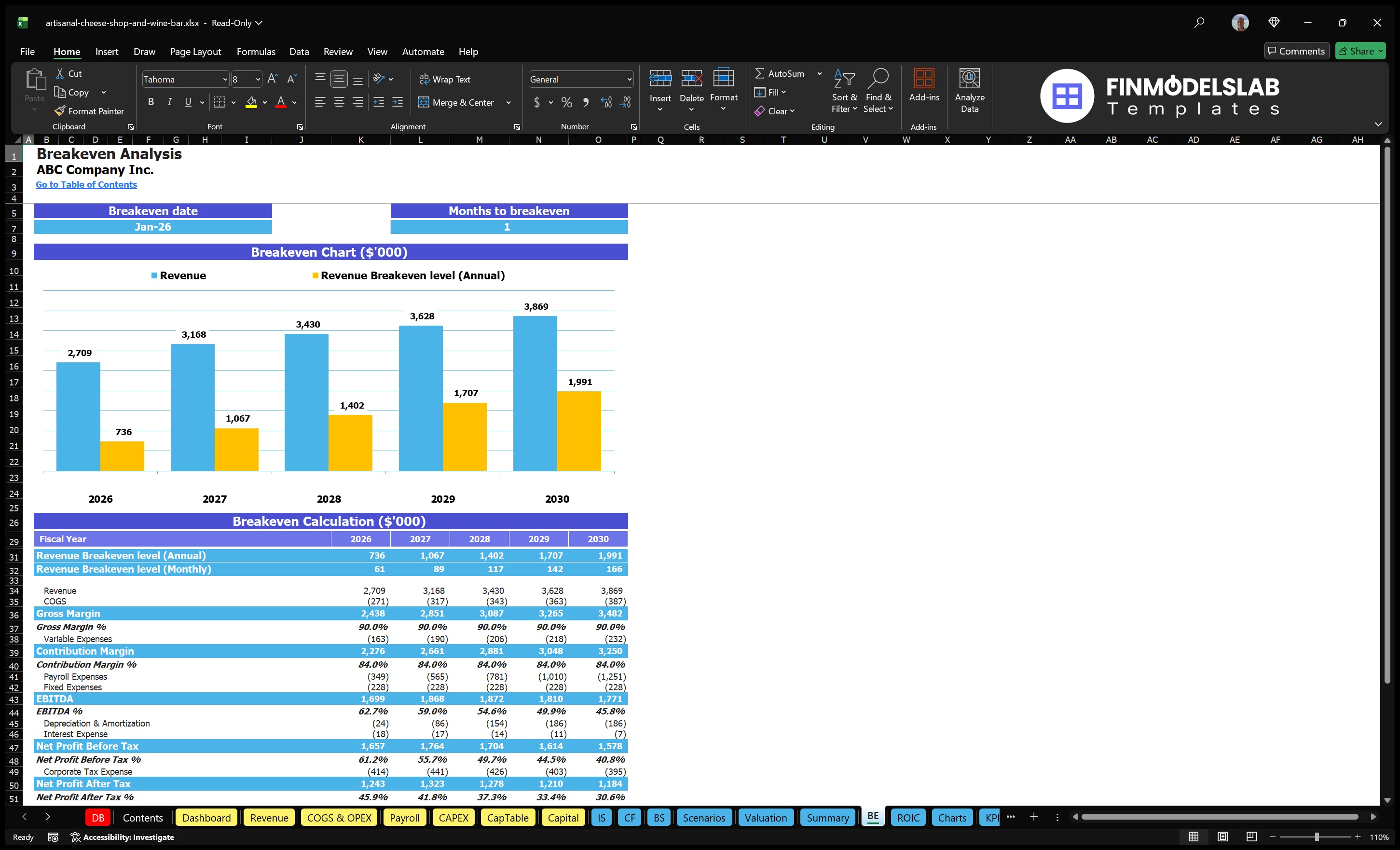Open Sort & Filter options
1400x850 pixels.
[x=844, y=91]
